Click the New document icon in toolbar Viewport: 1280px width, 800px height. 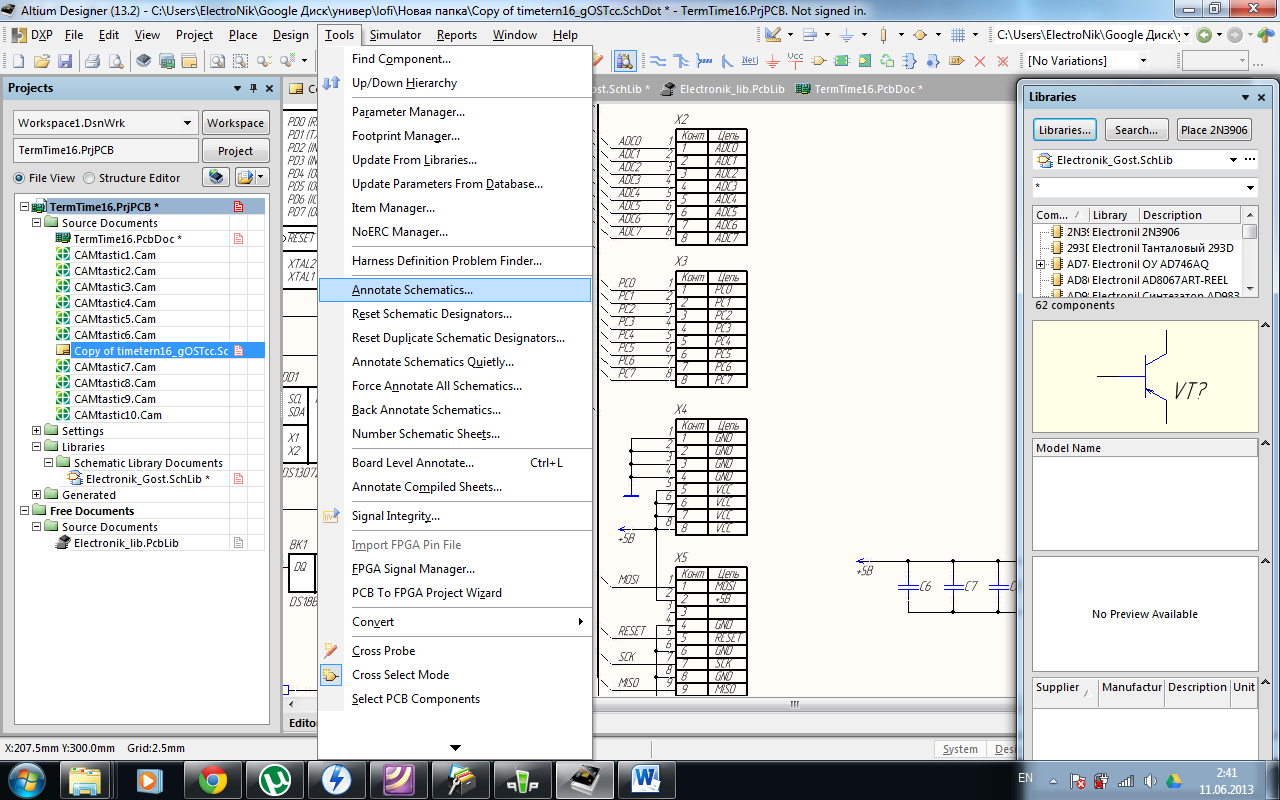point(18,61)
